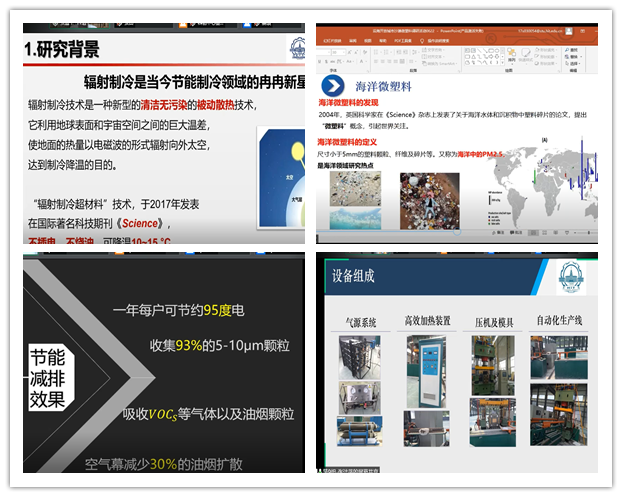This screenshot has width=622, height=497.
Task: Increase font size in ribbon
Action: [349, 52]
